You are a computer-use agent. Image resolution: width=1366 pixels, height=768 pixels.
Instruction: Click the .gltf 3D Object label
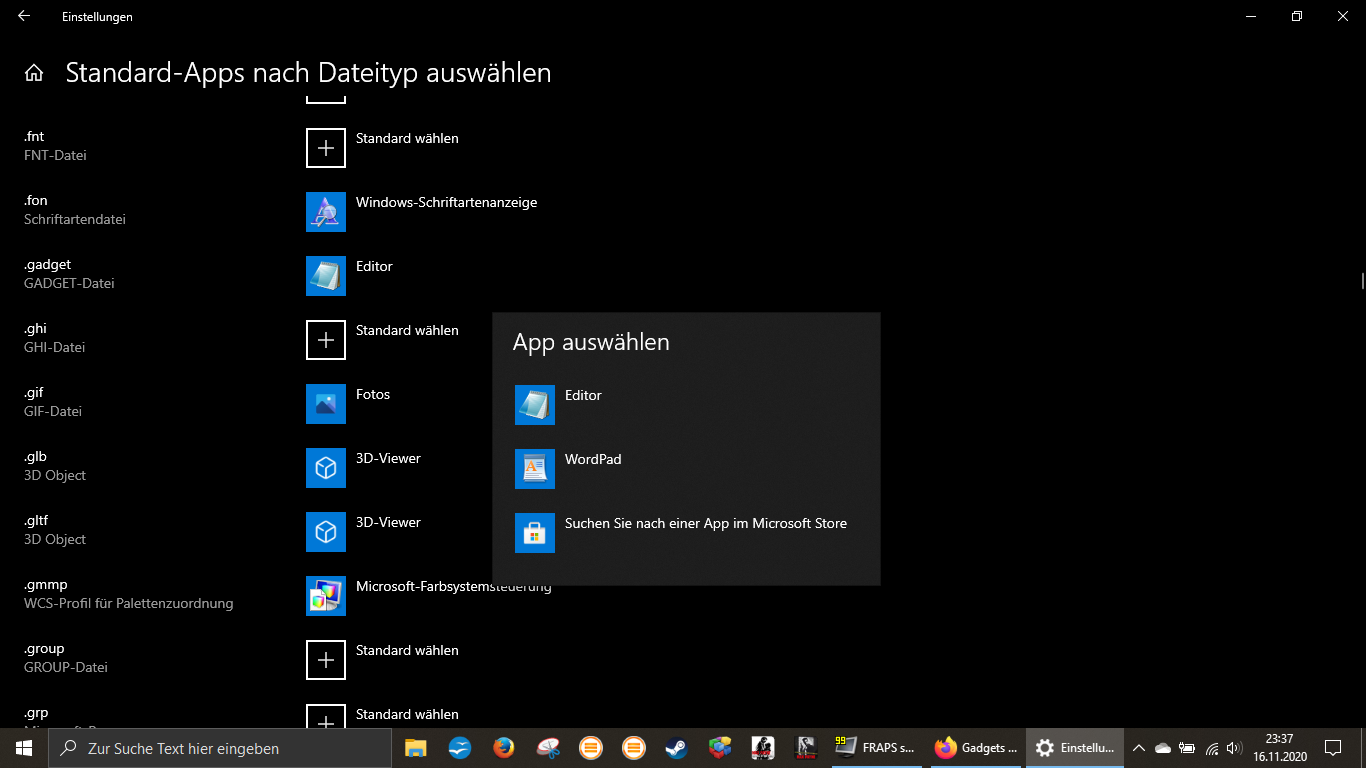coord(55,530)
